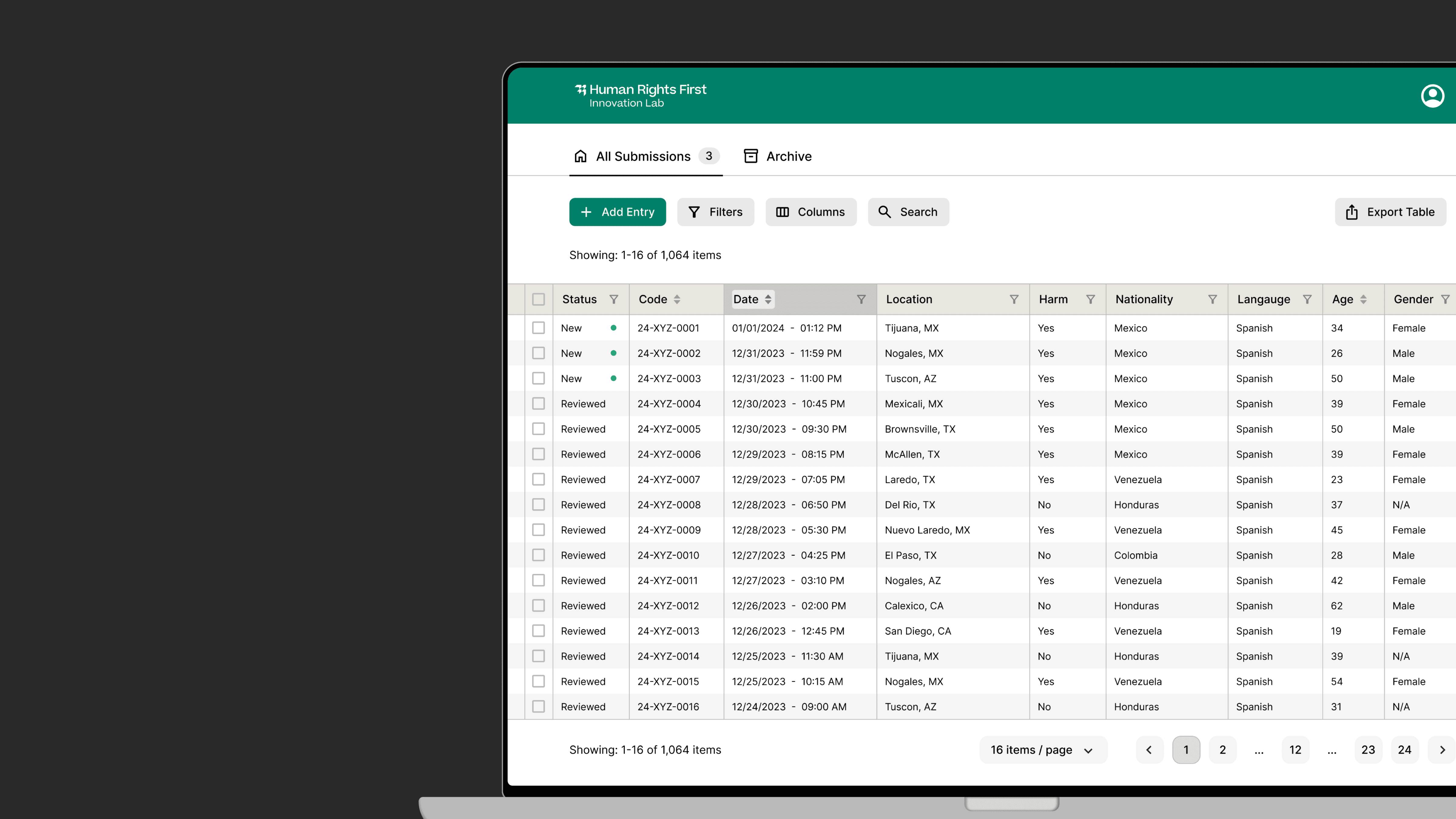Click the Date column filter funnel icon
This screenshot has width=1456, height=819.
point(861,299)
